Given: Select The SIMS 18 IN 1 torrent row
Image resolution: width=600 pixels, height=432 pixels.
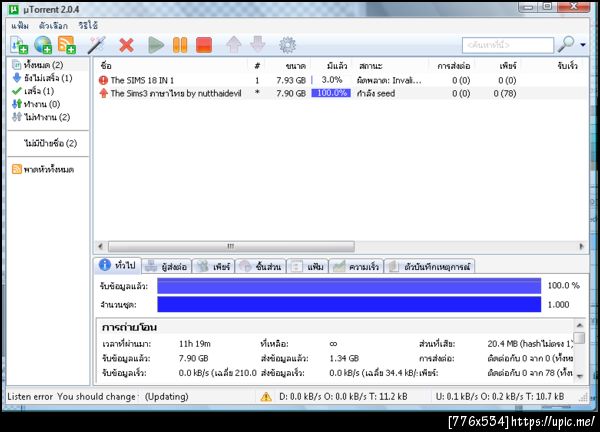Looking at the screenshot, I should click(341, 80).
